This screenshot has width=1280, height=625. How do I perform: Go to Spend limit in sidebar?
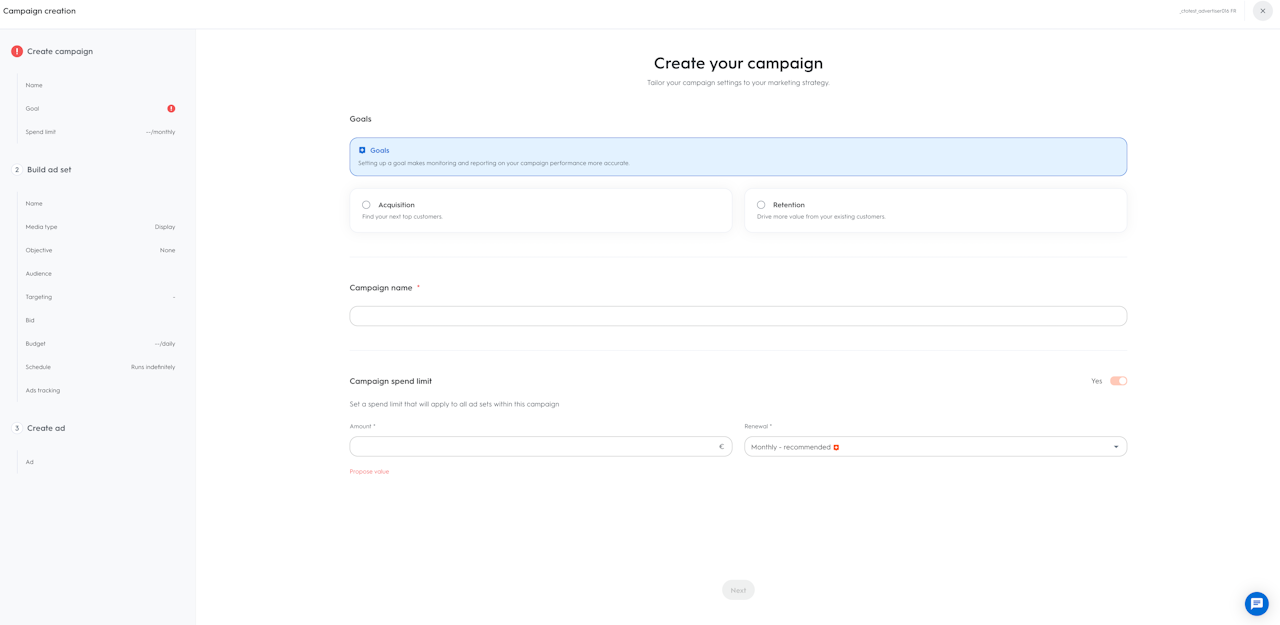tap(41, 132)
